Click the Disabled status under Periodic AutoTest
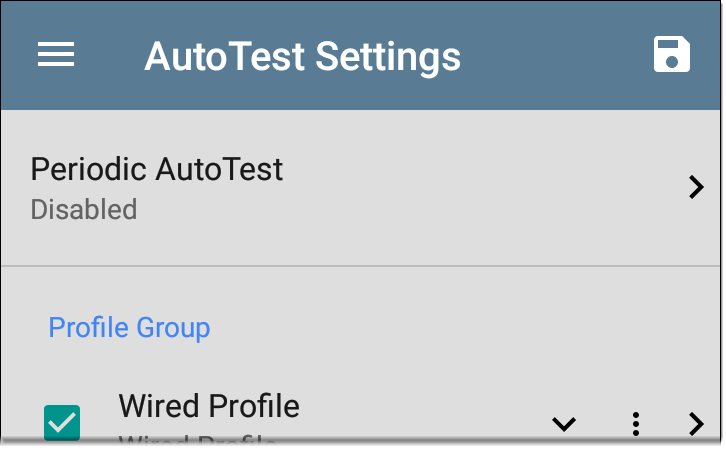726x452 pixels. tap(84, 209)
